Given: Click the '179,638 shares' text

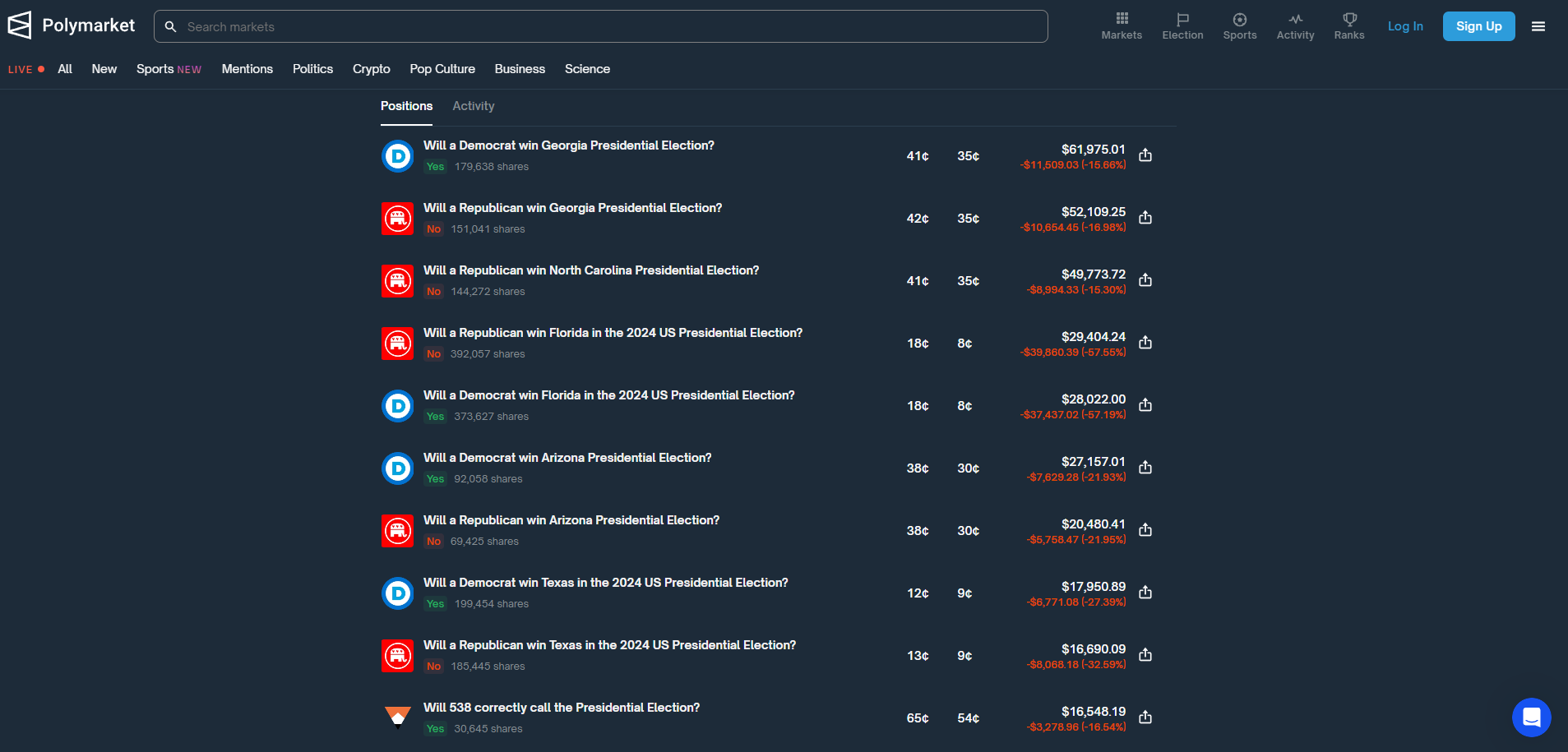Looking at the screenshot, I should click(492, 167).
